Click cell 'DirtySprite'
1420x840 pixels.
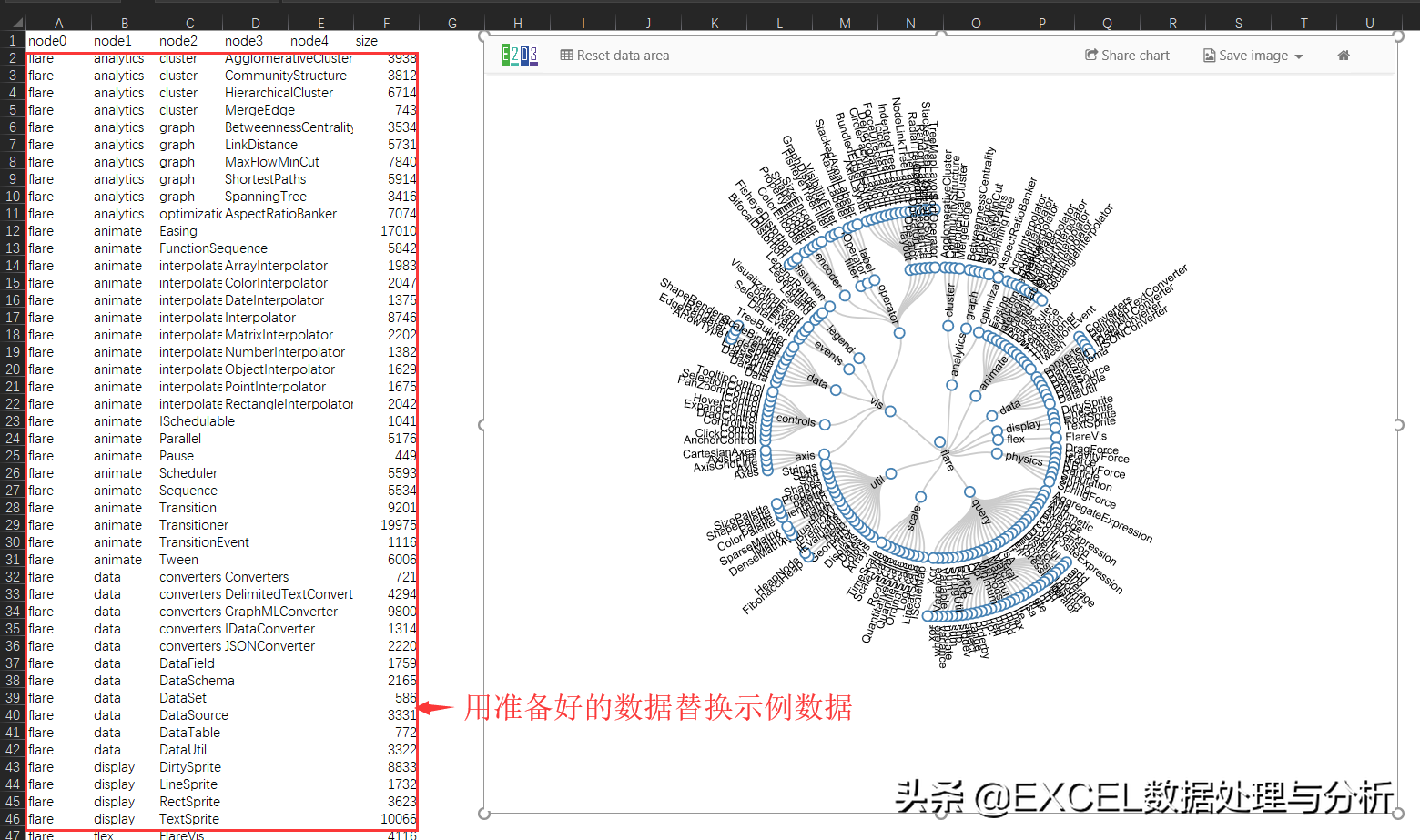coord(190,767)
